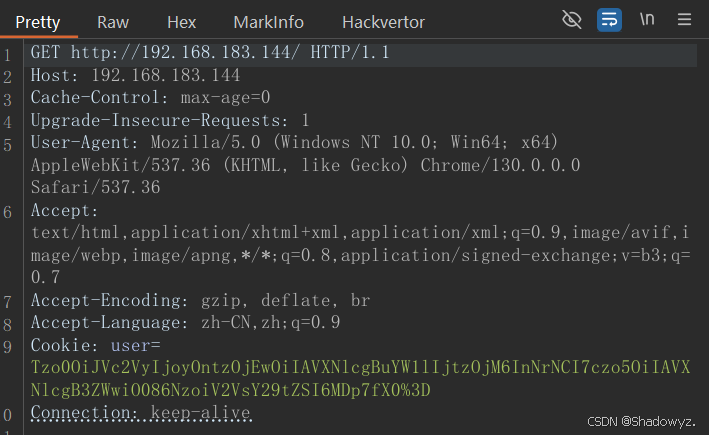
Task: Switch to the Raw tab
Action: tap(113, 22)
